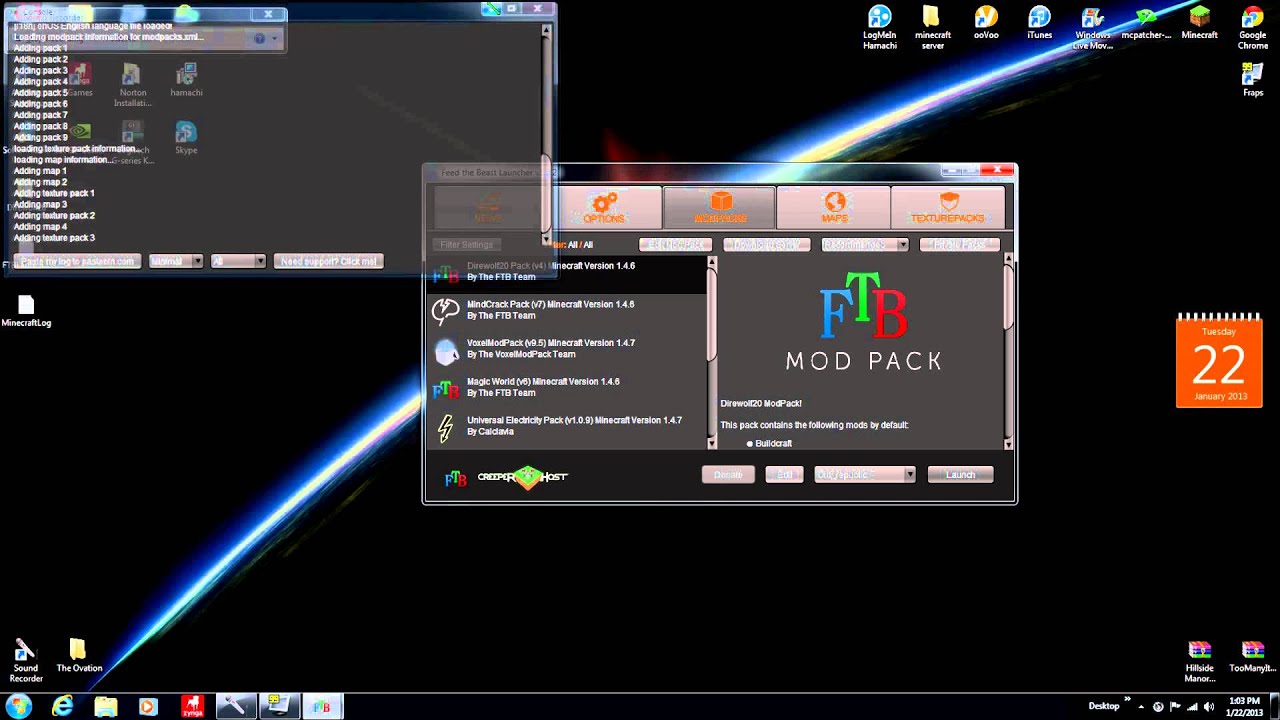Open the Zynga taskbar icon

(x=192, y=707)
